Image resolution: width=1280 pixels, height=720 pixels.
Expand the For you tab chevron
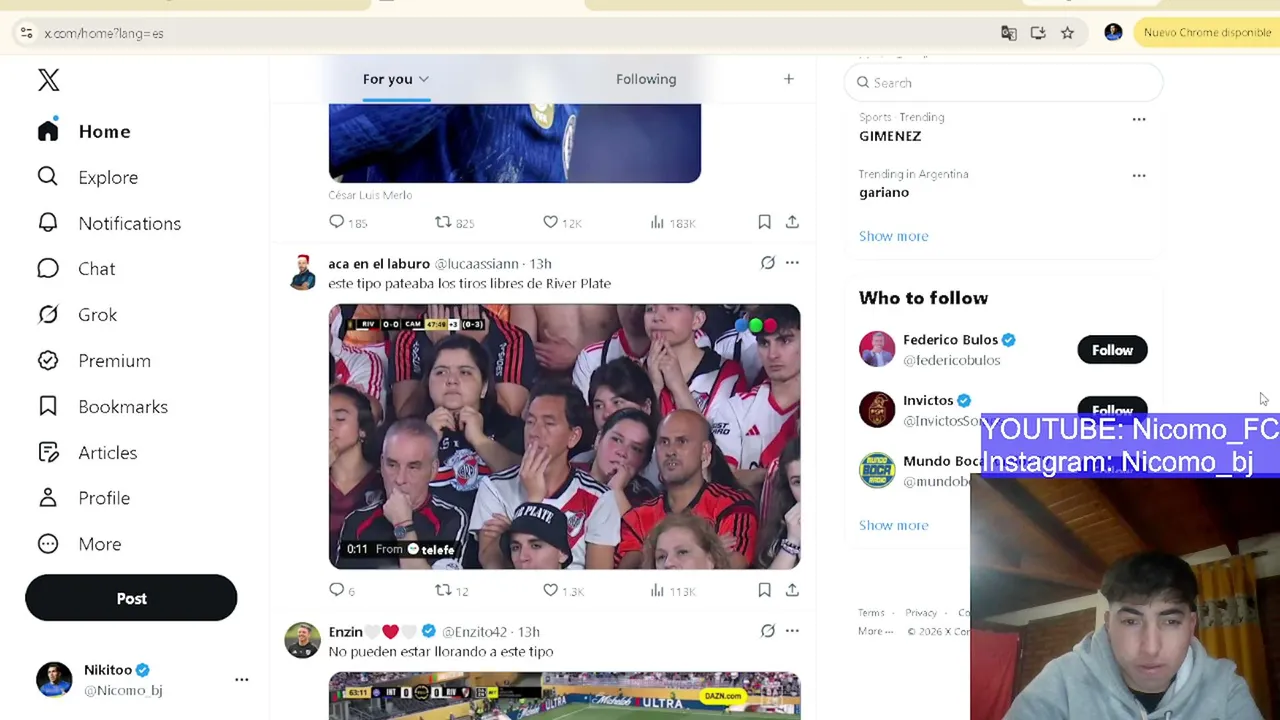click(423, 79)
